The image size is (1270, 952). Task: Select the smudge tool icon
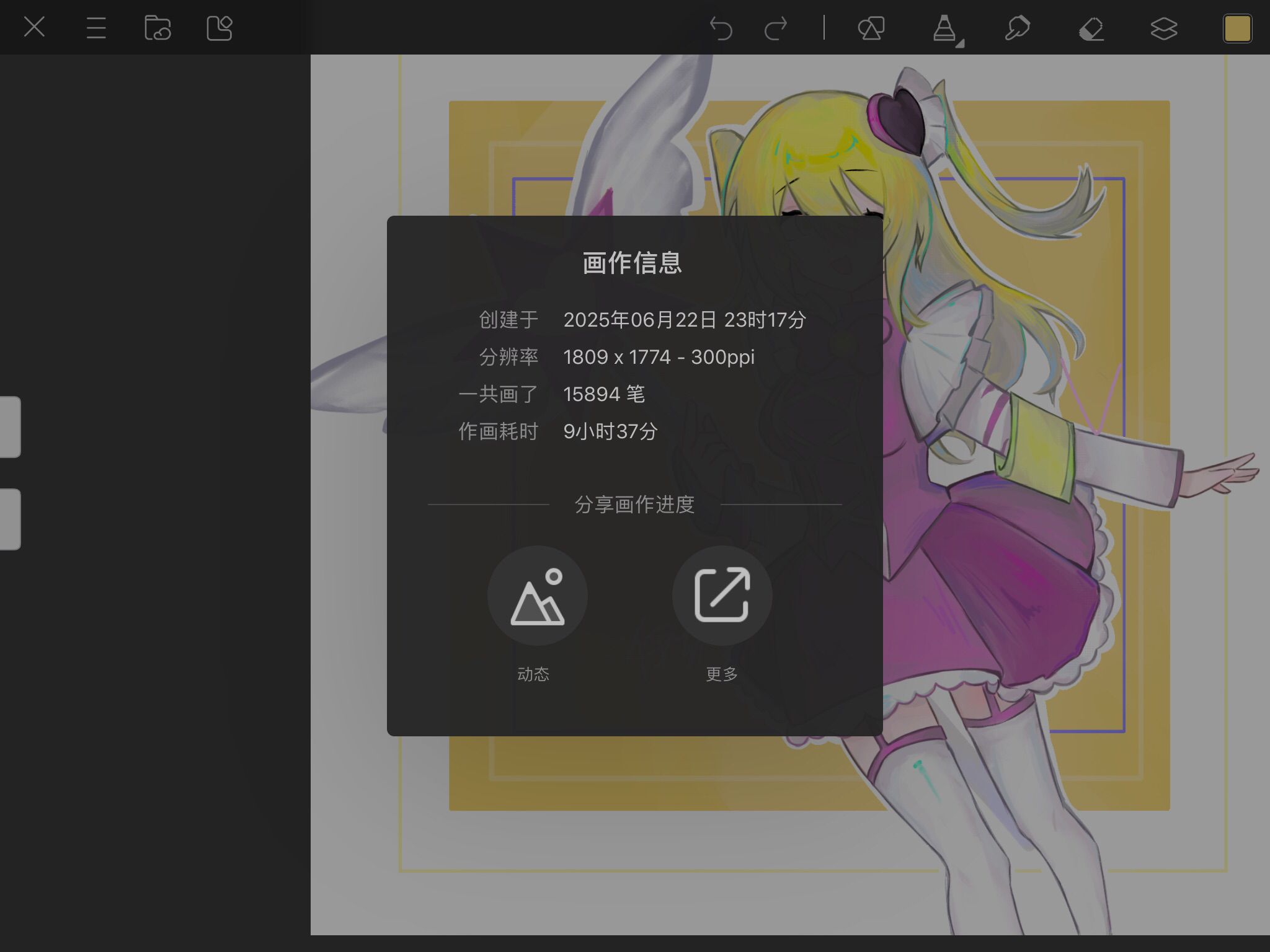[1018, 29]
